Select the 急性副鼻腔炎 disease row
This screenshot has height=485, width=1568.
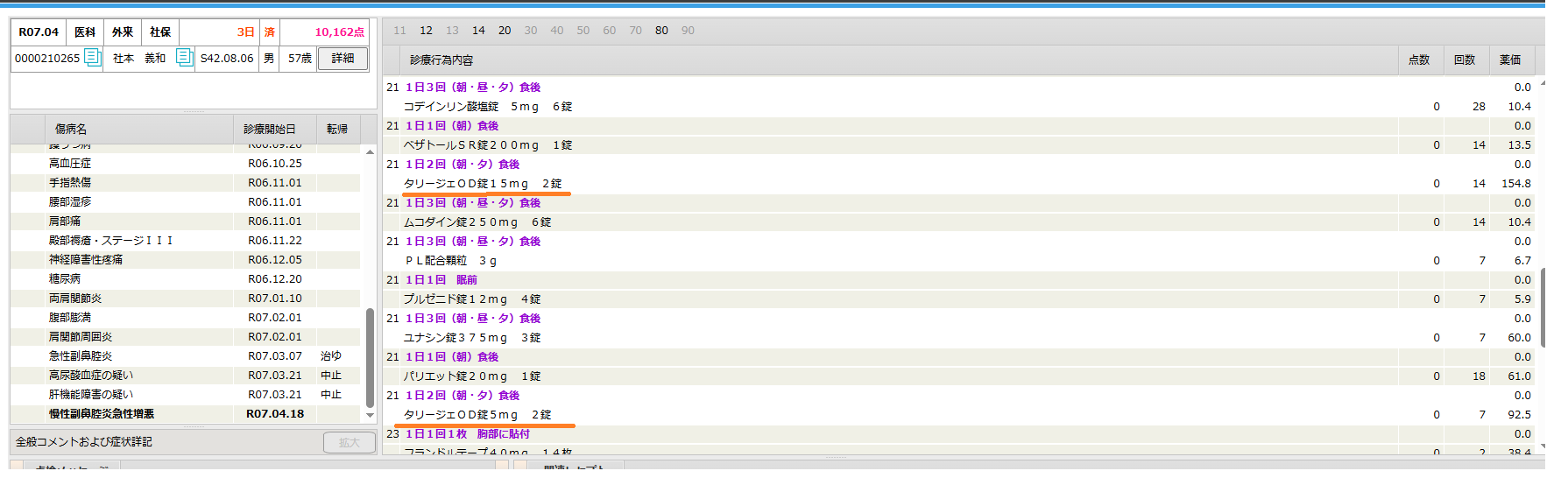(185, 356)
